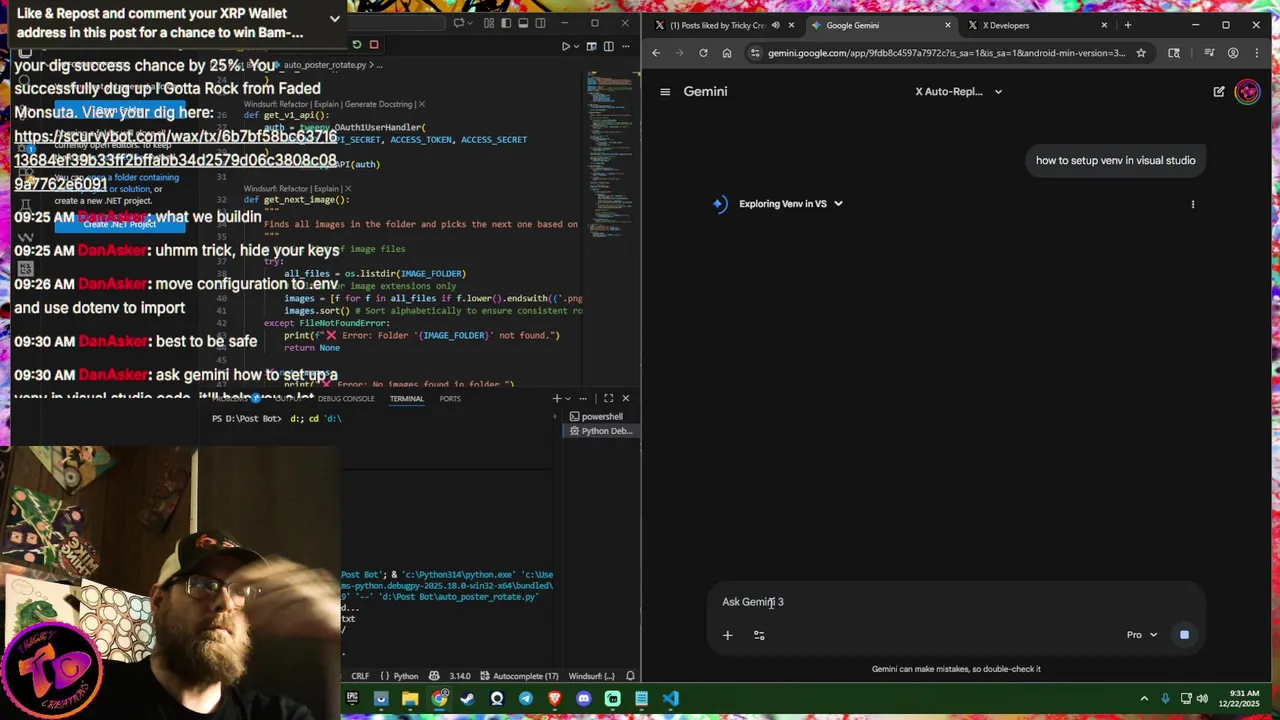Mute the audio on the X tab

(775, 25)
